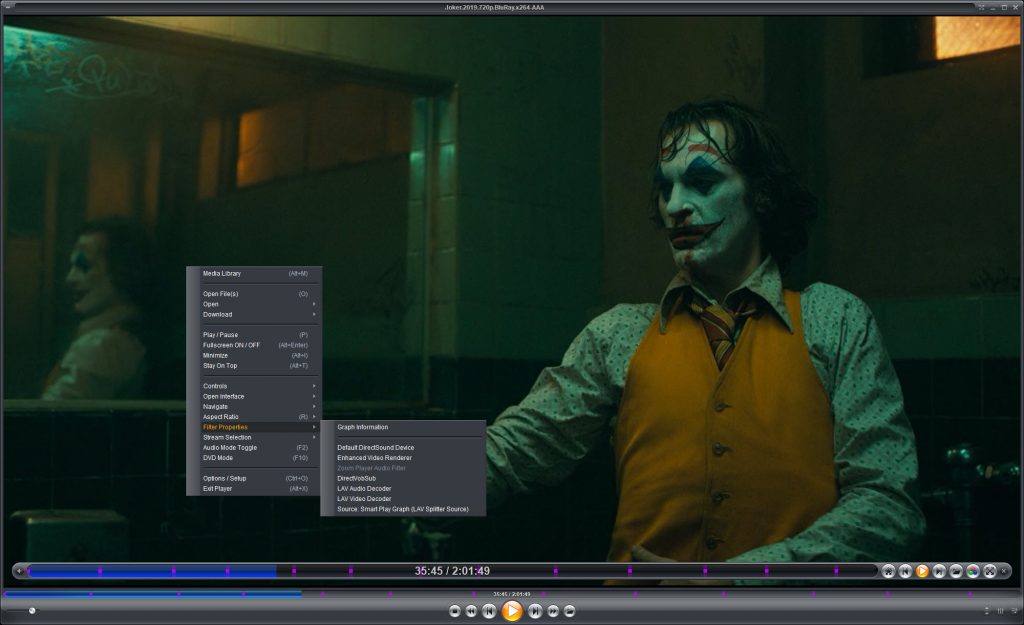1024x625 pixels.
Task: Click the up/down arrows icon at bottom right
Action: pyautogui.click(x=987, y=611)
